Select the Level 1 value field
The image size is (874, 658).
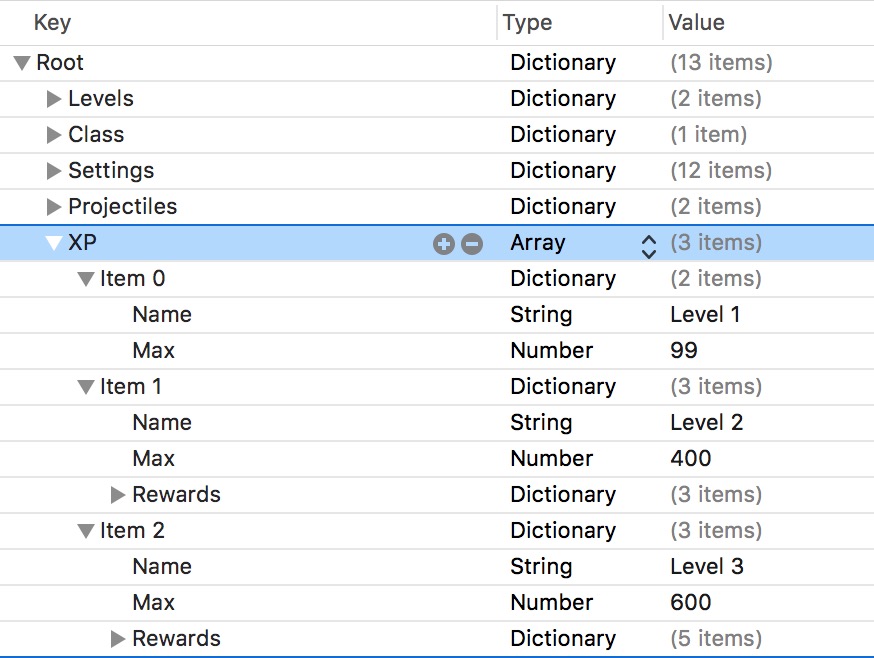(705, 315)
